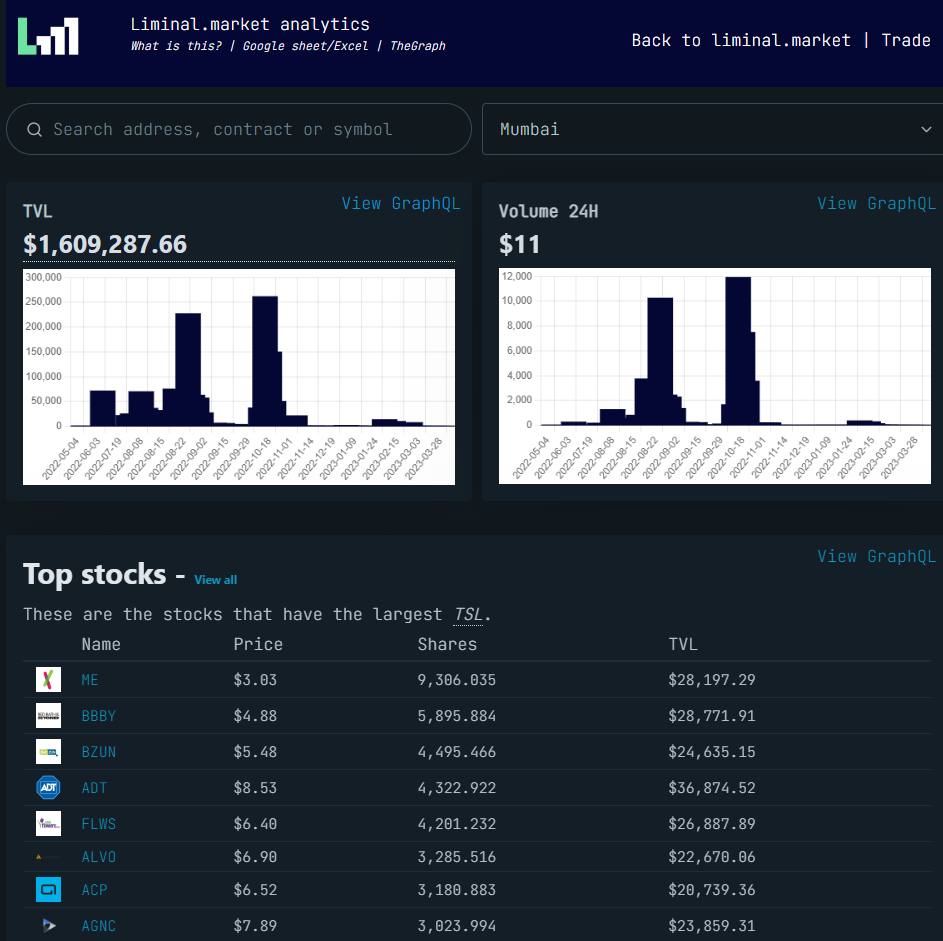The image size is (943, 941).
Task: Click the Liminal.market bar-chart logo
Action: click(x=48, y=36)
